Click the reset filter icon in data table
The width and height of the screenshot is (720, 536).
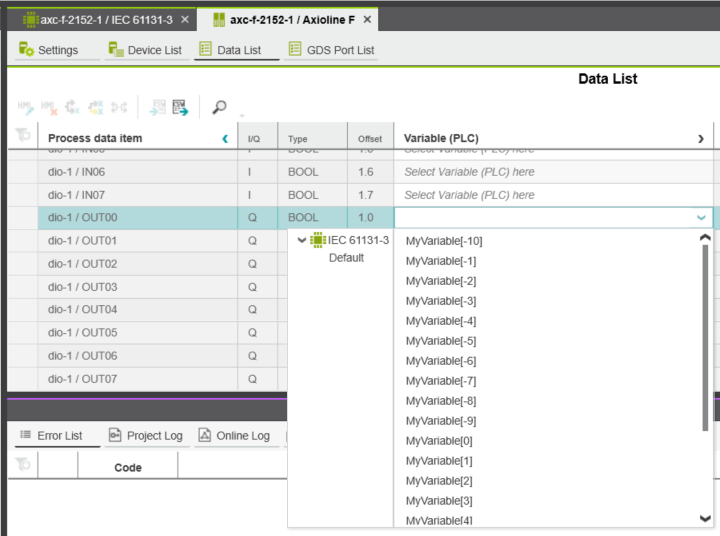tap(22, 135)
